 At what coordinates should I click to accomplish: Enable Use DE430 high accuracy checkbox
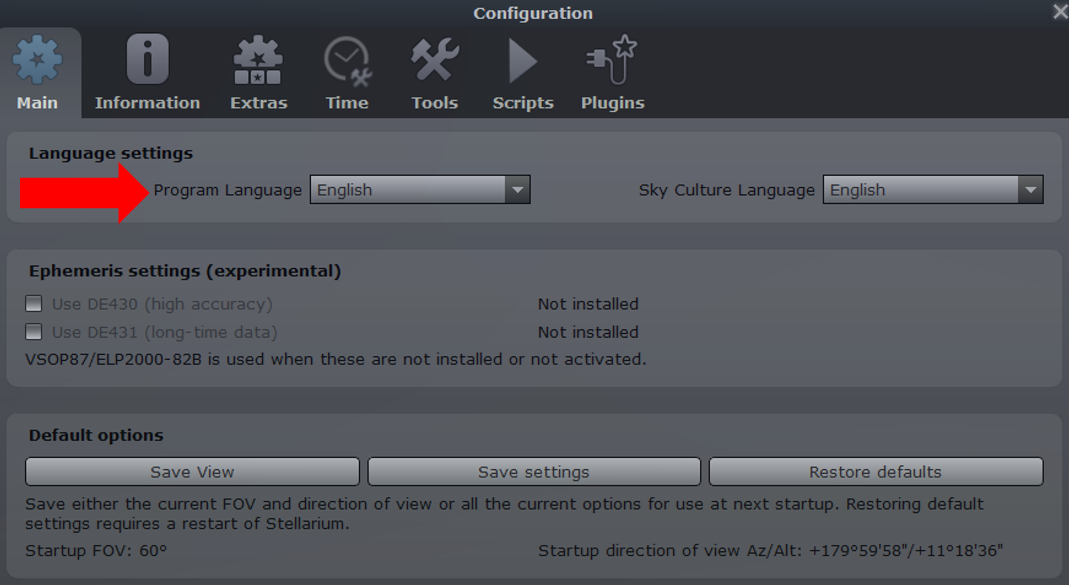(x=34, y=304)
